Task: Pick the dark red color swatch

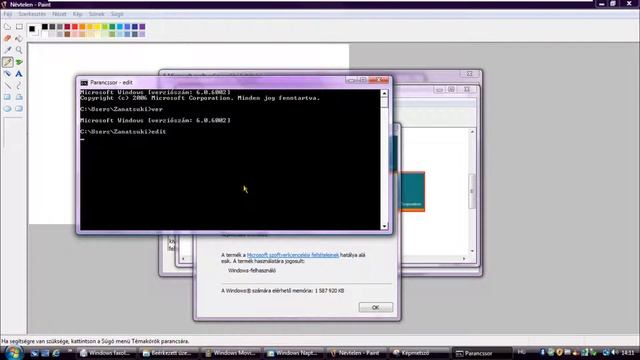Action: point(67,27)
